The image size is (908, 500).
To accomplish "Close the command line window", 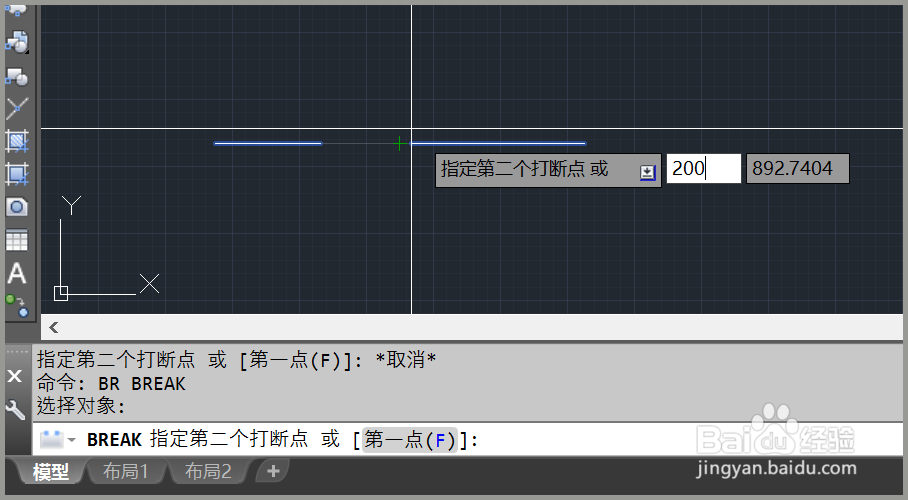I will (x=15, y=377).
